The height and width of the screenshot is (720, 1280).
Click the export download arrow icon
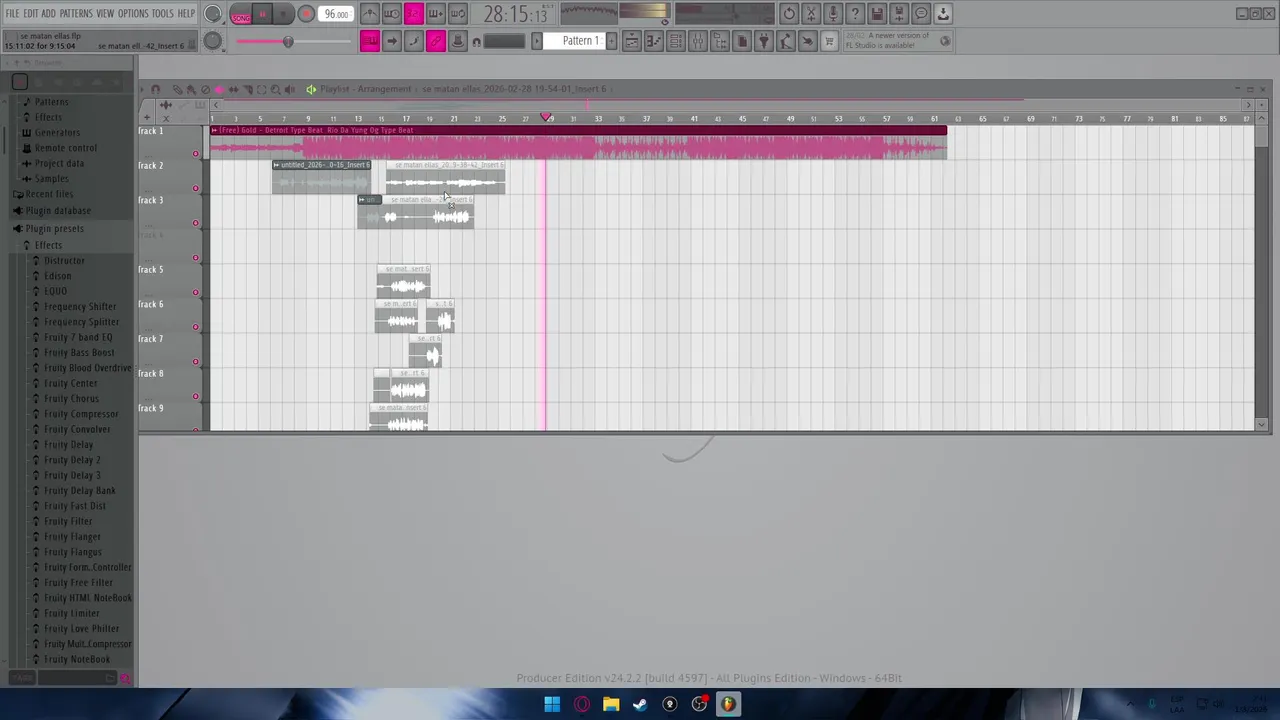pyautogui.click(x=943, y=14)
